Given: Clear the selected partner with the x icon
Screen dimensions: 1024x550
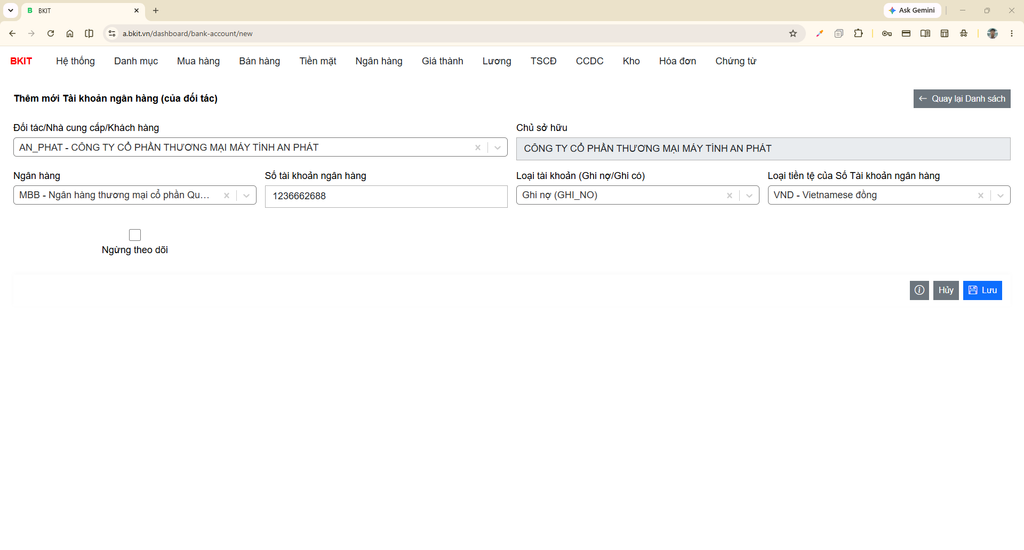Looking at the screenshot, I should tap(477, 148).
